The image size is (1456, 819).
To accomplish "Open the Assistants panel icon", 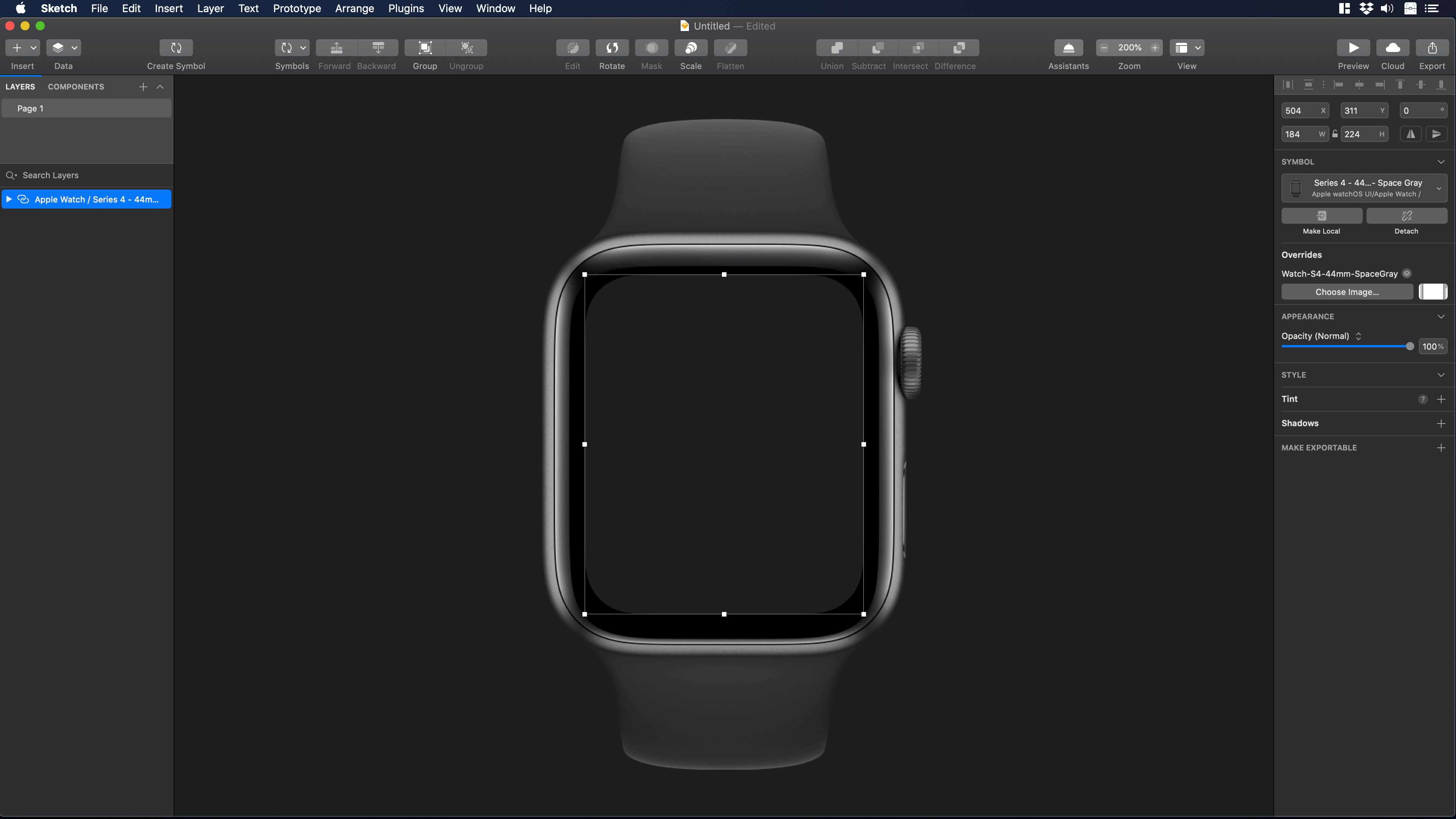I will coord(1068,48).
